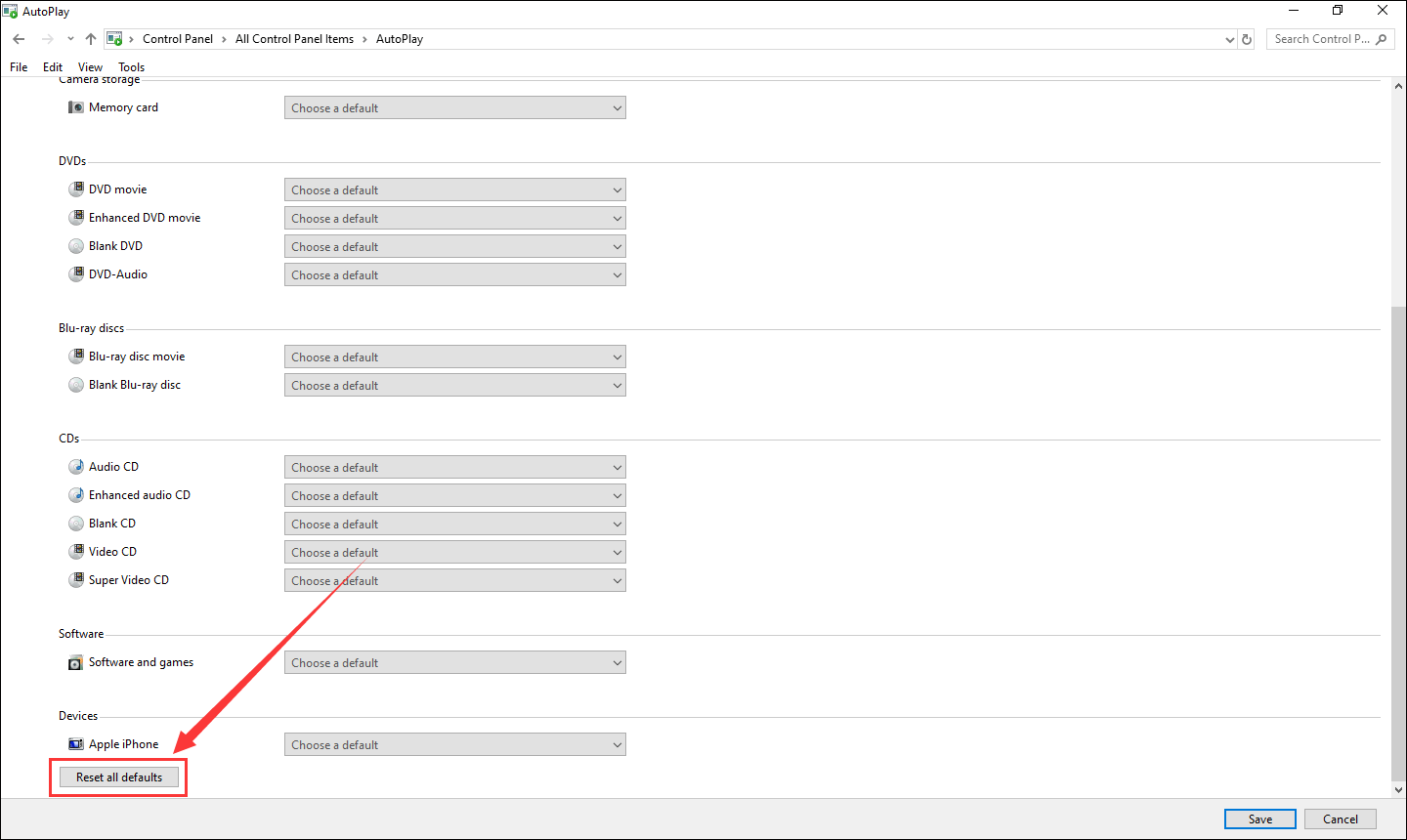
Task: Click the Enhanced DVD movie icon
Action: (75, 218)
